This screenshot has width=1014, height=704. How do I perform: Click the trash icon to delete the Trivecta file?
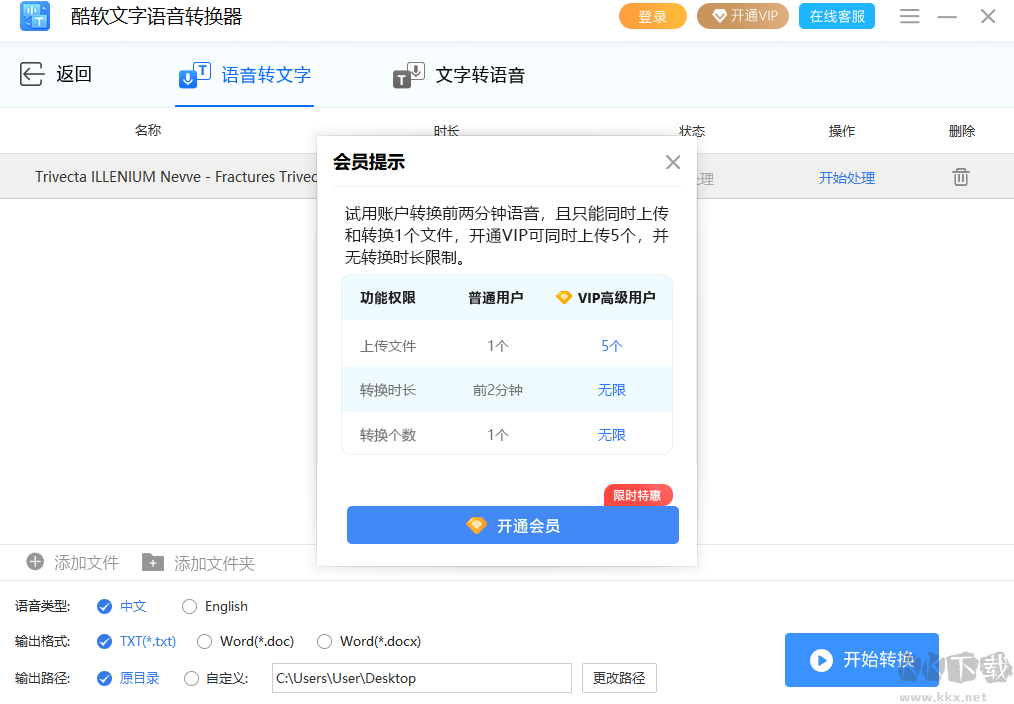[x=960, y=176]
